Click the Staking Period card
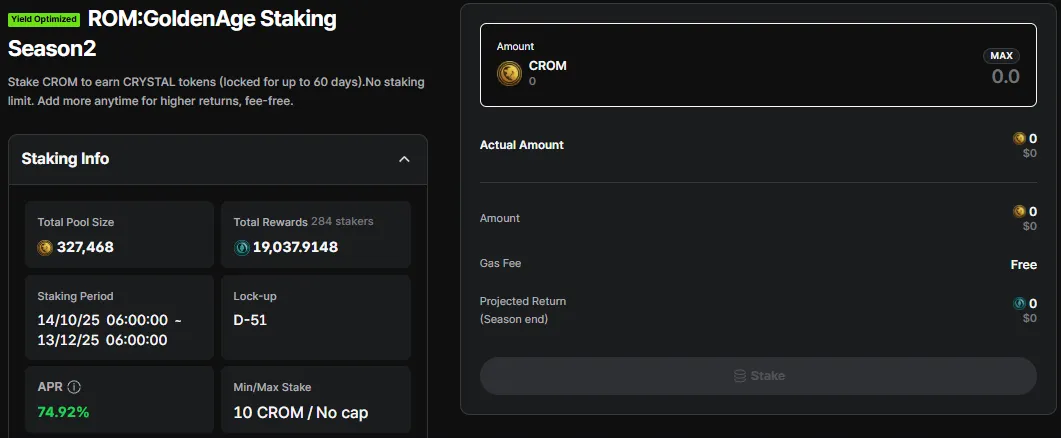The image size is (1061, 438). pos(120,318)
